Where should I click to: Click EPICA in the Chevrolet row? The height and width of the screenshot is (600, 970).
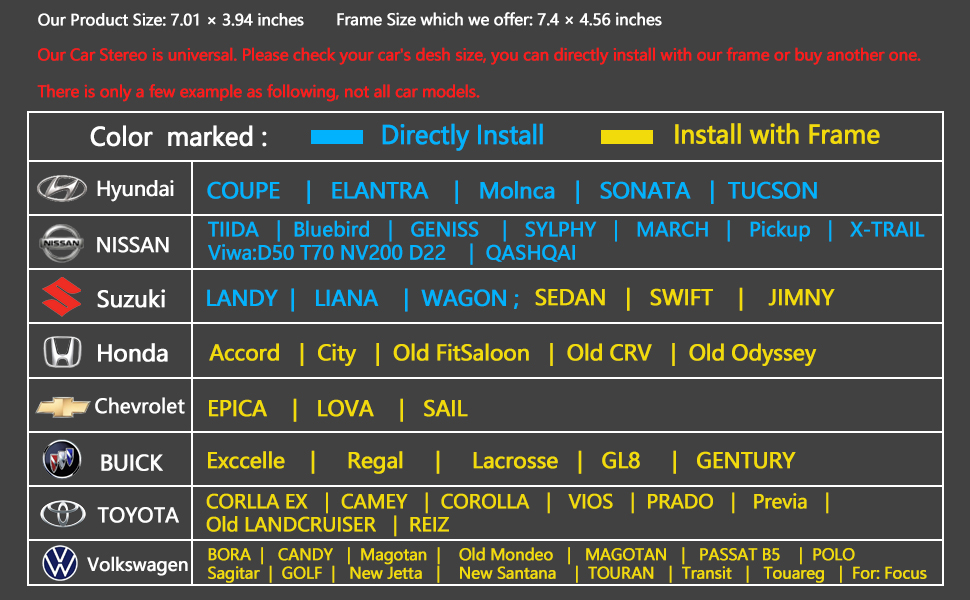pos(237,408)
